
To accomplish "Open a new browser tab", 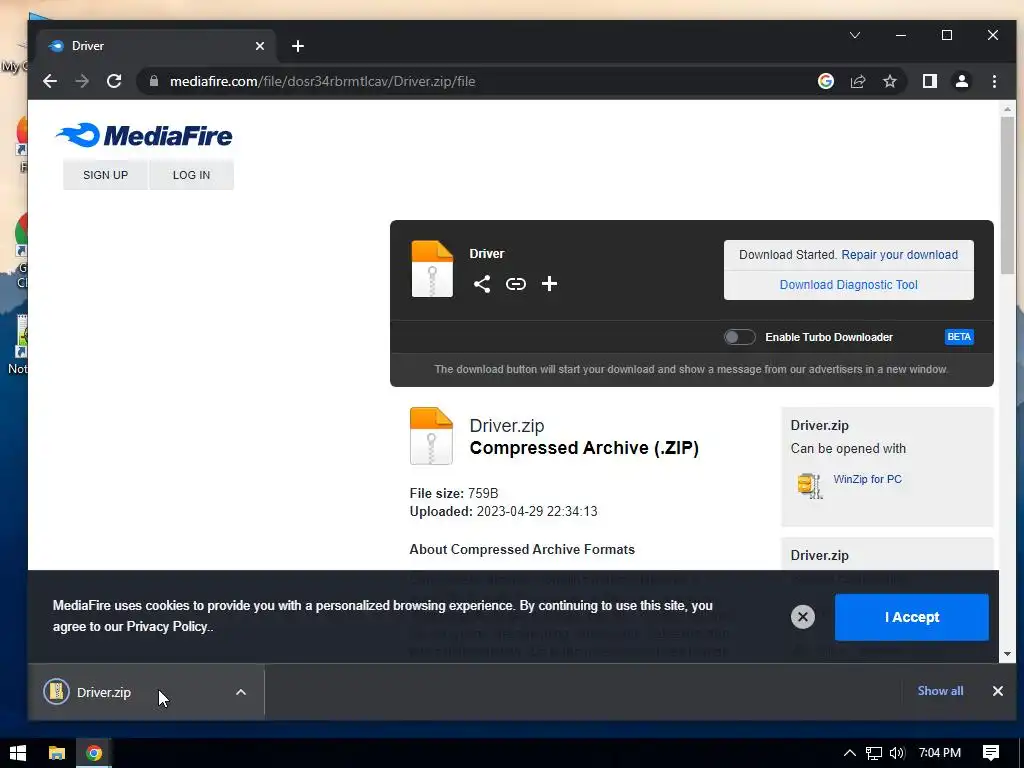I will coord(298,46).
